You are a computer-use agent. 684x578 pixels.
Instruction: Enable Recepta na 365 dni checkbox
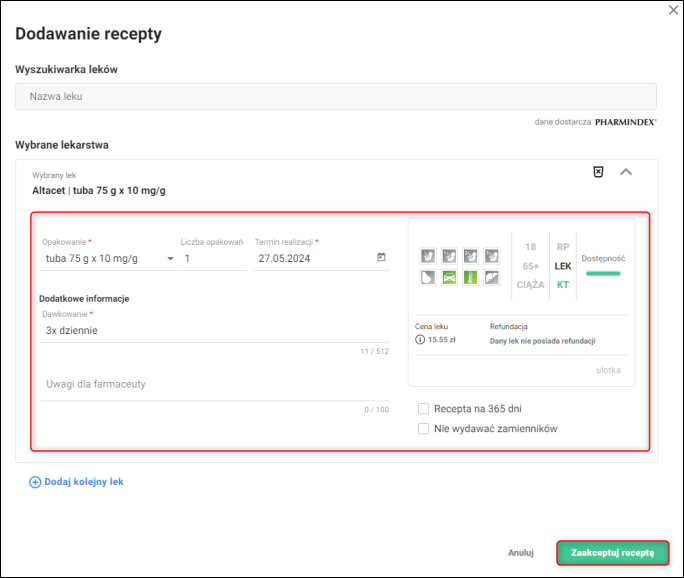click(424, 408)
